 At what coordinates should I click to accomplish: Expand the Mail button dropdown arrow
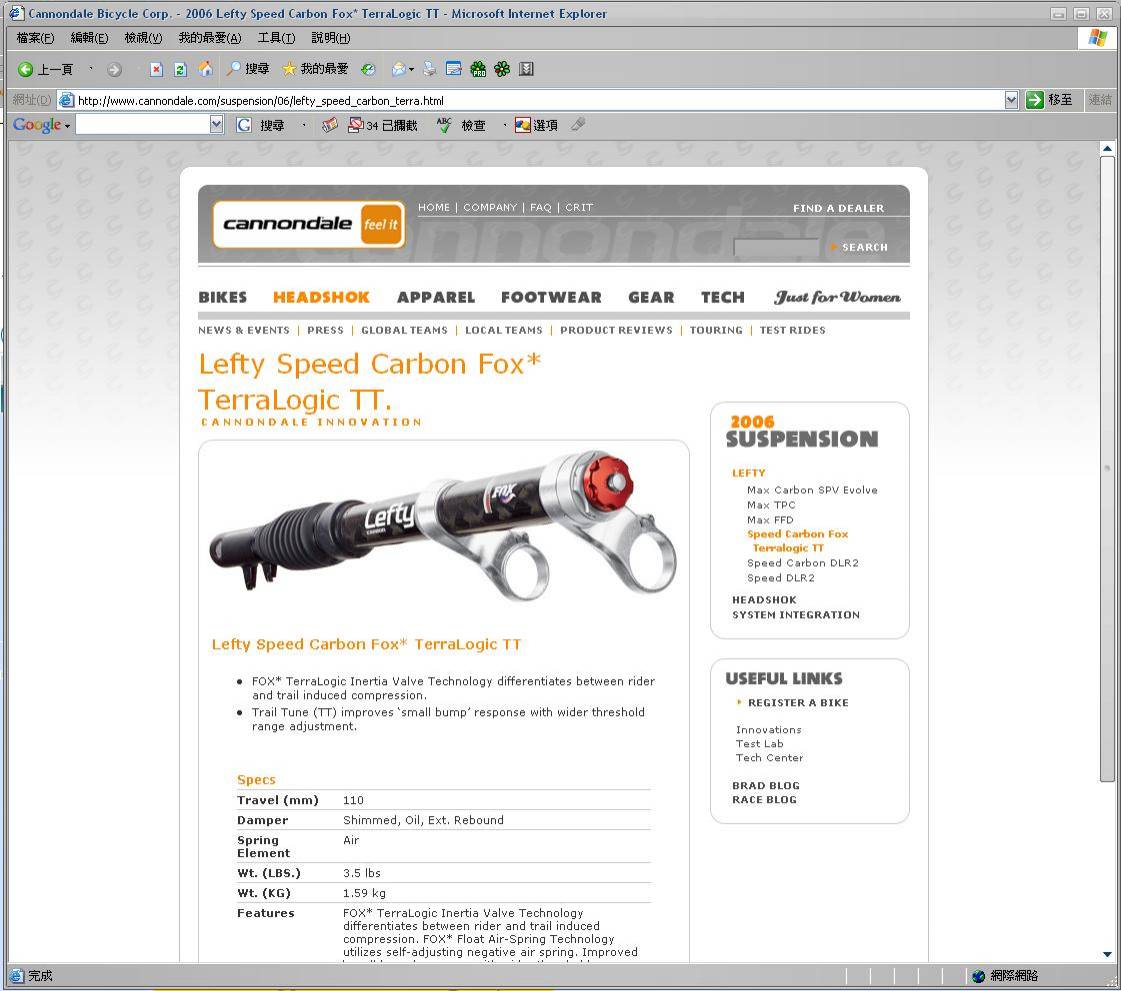411,69
